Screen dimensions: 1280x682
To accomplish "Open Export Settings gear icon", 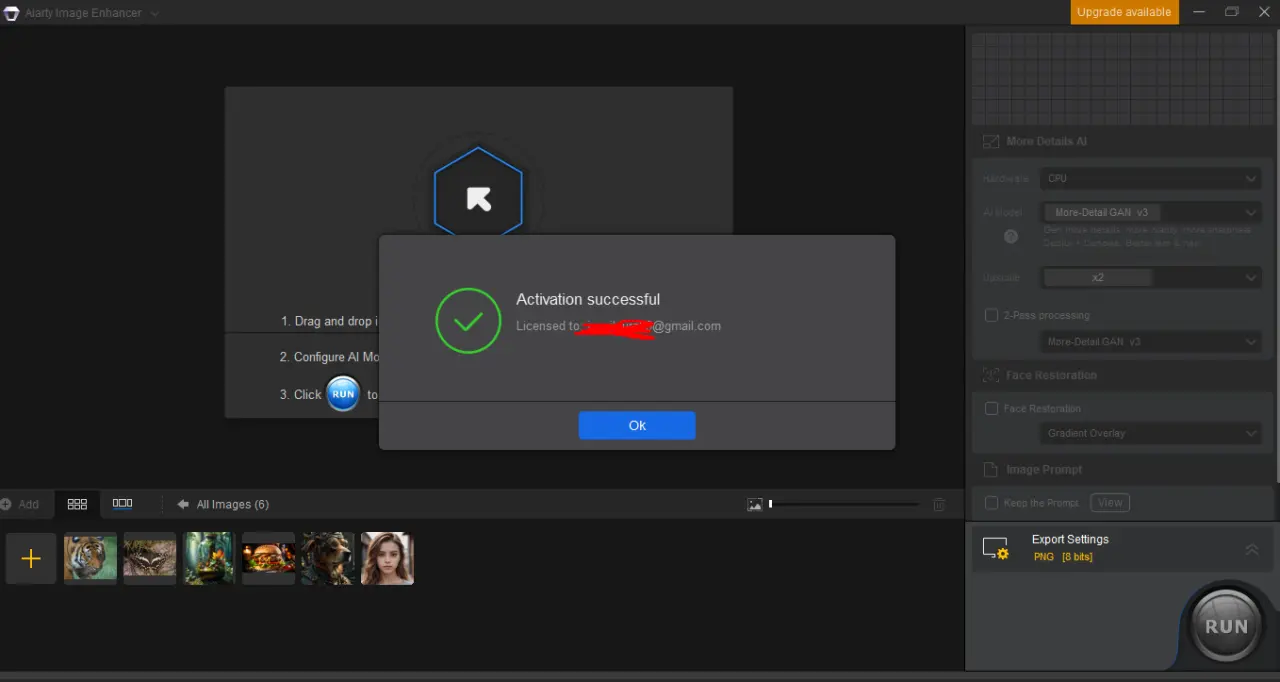I will pos(995,548).
